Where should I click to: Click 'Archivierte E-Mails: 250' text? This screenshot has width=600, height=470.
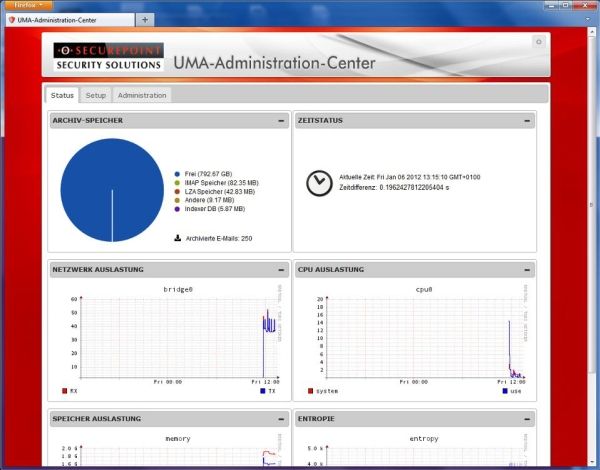tap(219, 238)
